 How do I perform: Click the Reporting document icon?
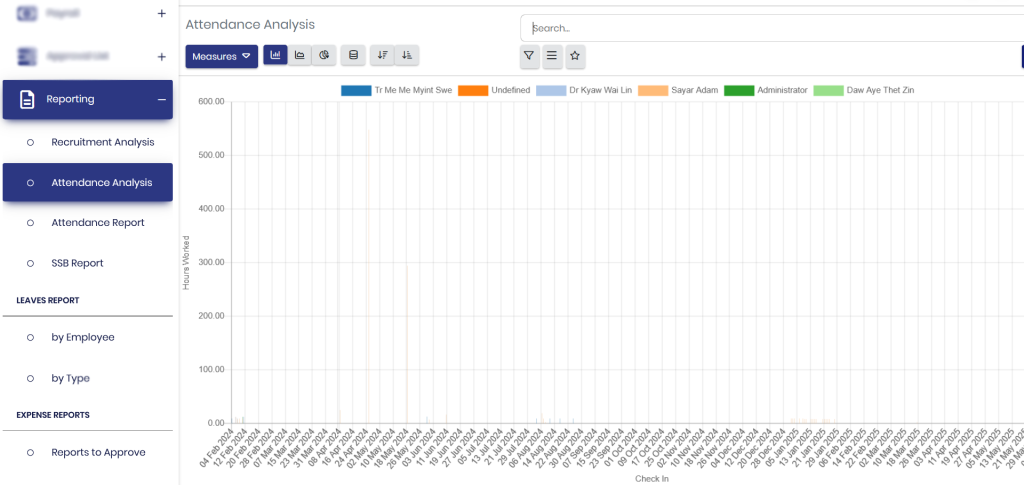(27, 99)
